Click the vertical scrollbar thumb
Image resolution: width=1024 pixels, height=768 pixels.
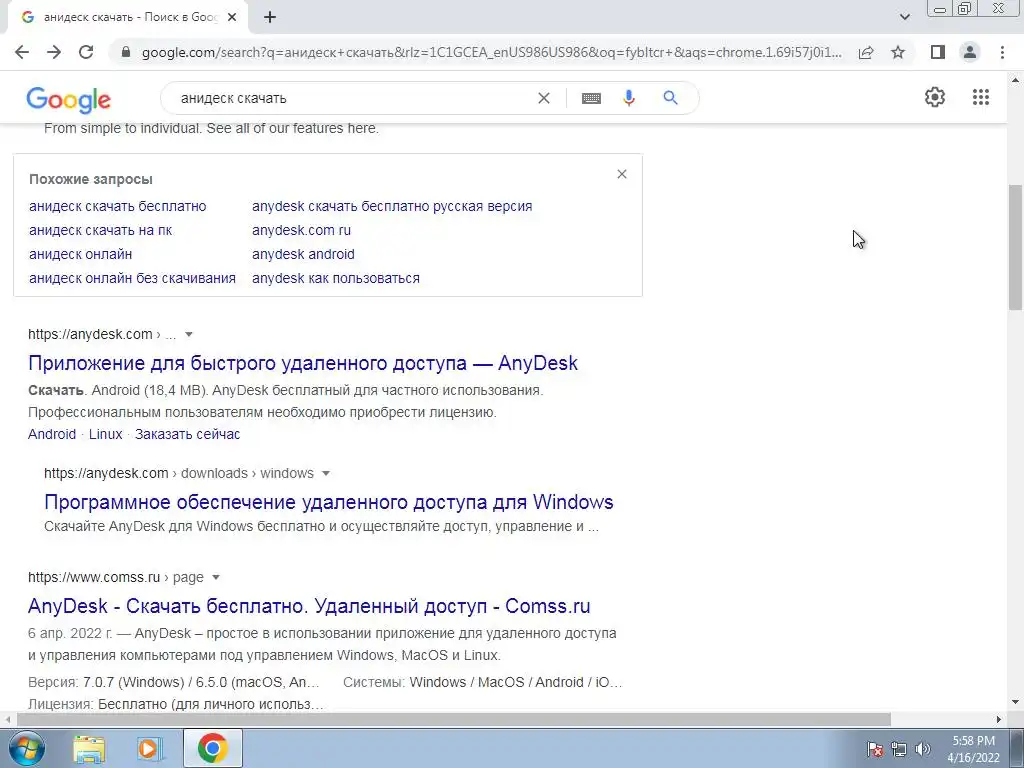click(x=1015, y=246)
